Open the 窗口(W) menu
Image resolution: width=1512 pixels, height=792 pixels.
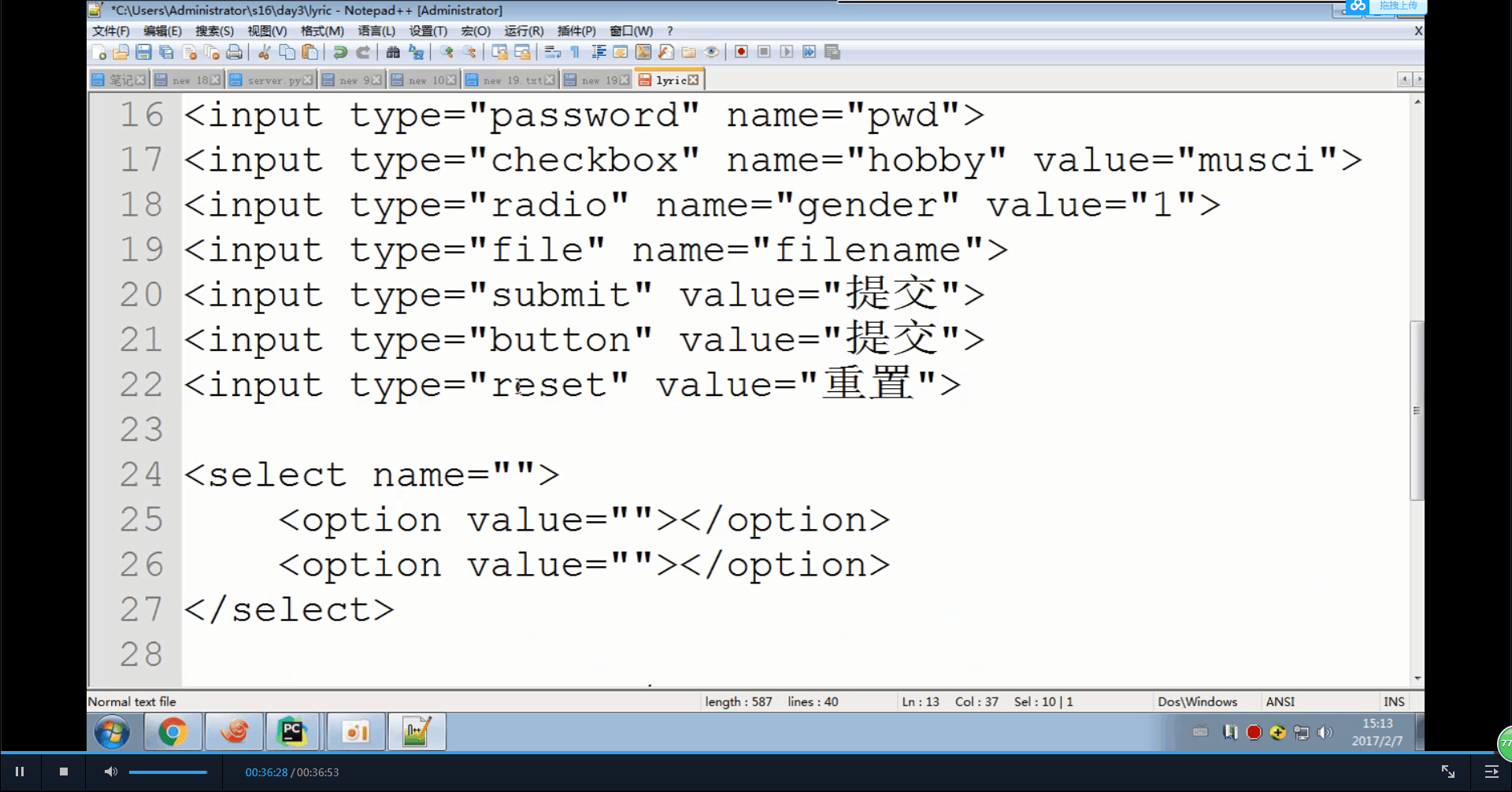pyautogui.click(x=632, y=31)
